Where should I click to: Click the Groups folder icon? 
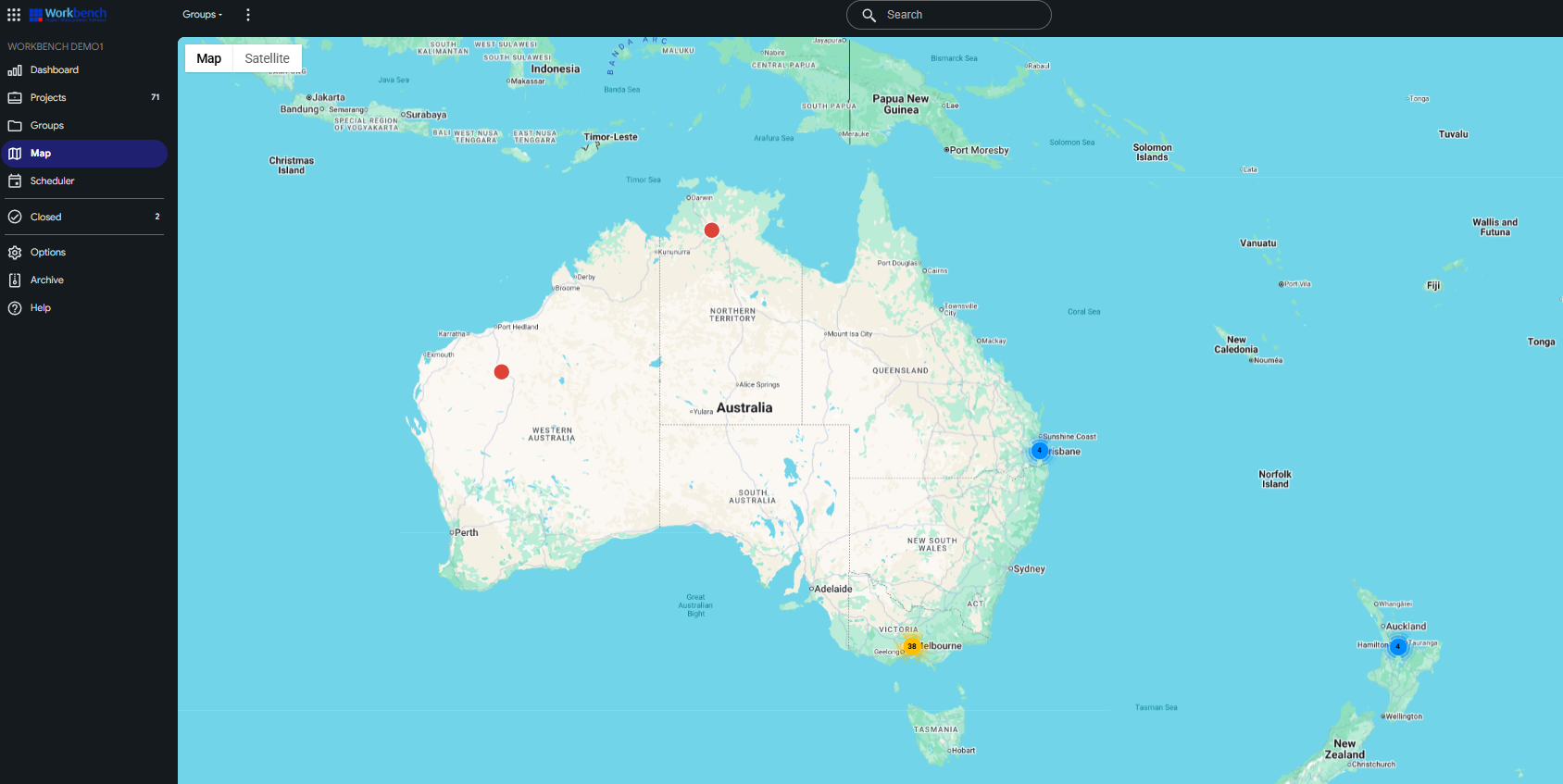click(15, 126)
